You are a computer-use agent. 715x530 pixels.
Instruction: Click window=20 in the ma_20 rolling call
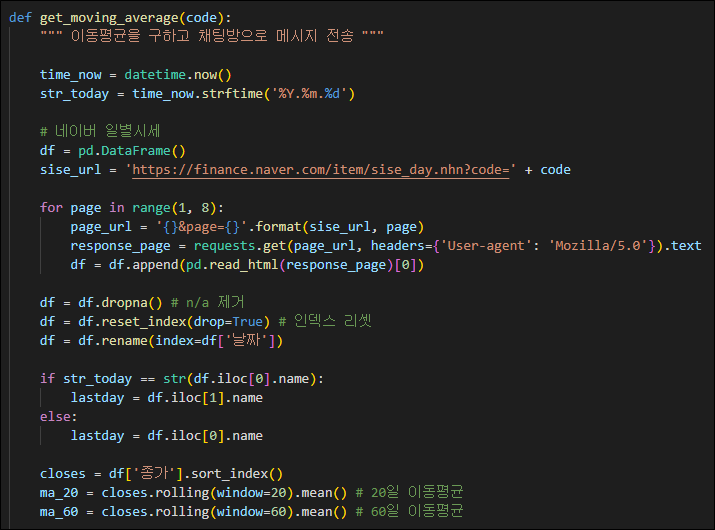pyautogui.click(x=252, y=493)
